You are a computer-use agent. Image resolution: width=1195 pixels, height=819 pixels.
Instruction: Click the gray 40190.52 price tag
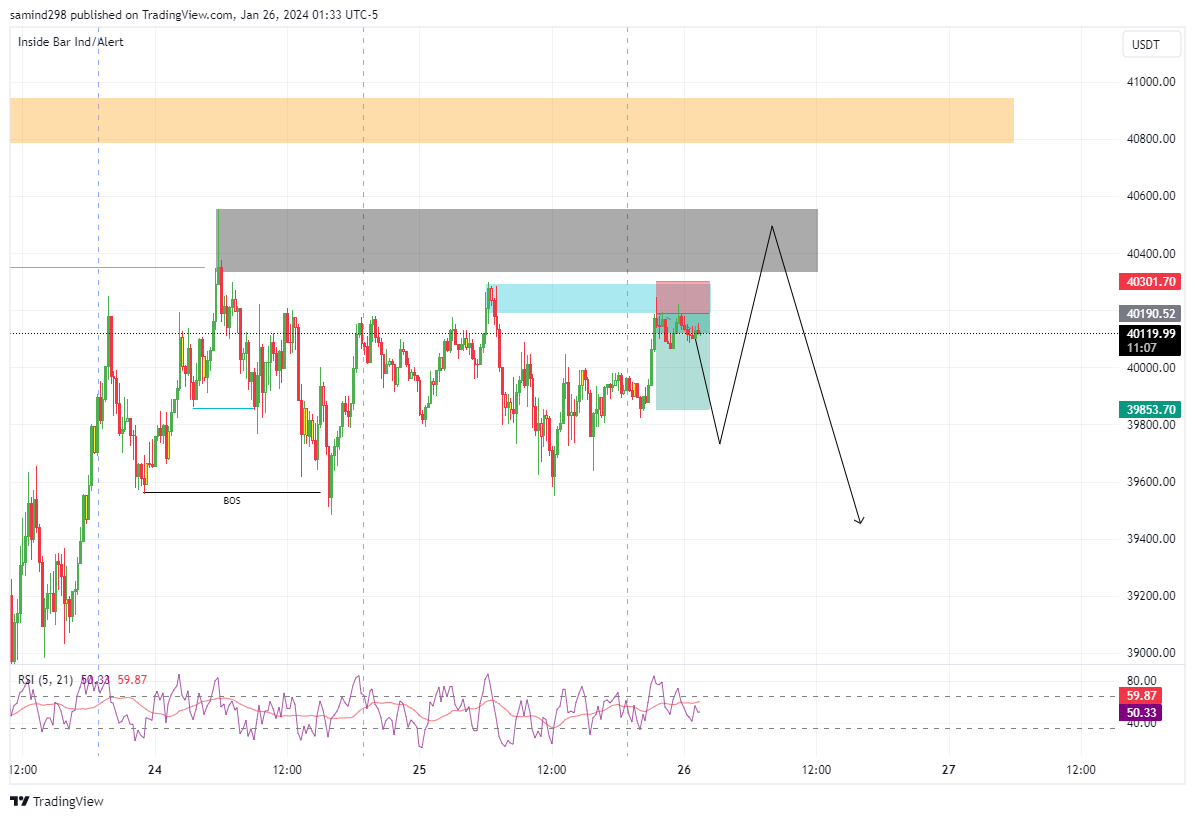[1149, 314]
